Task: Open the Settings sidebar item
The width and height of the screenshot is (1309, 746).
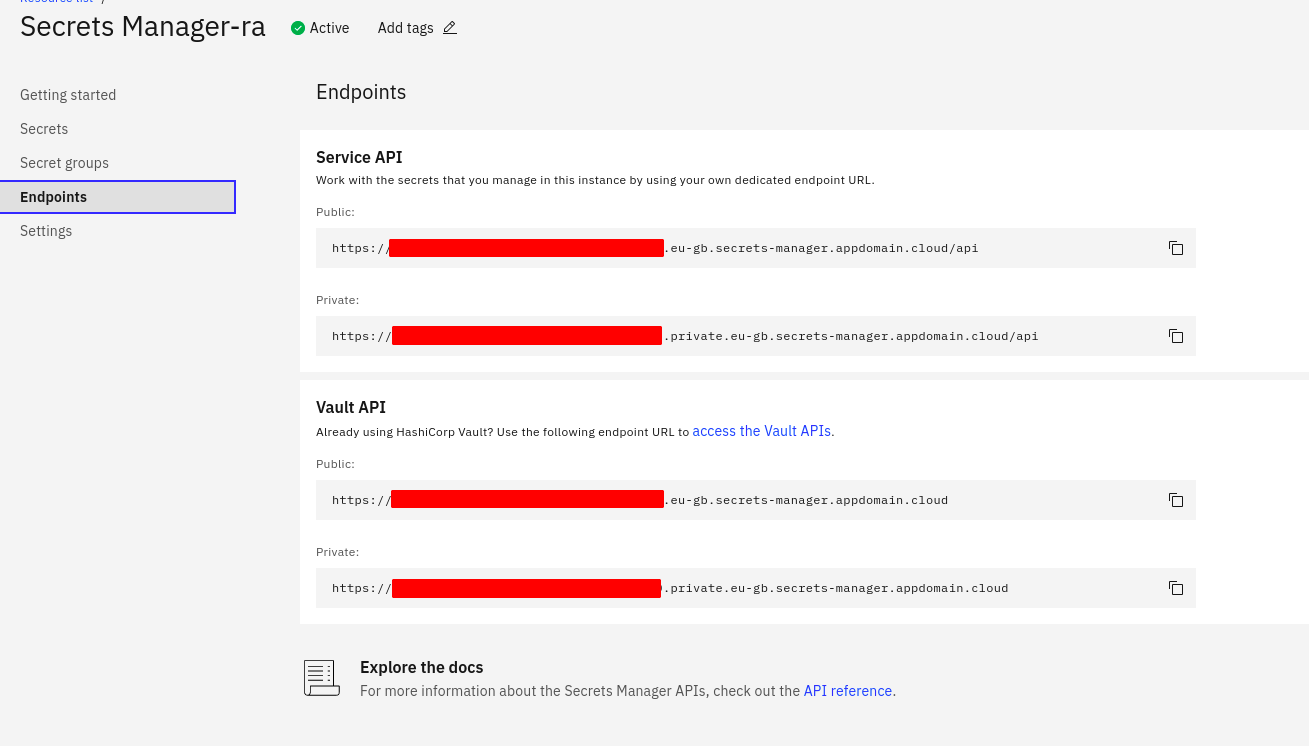Action: [x=46, y=231]
